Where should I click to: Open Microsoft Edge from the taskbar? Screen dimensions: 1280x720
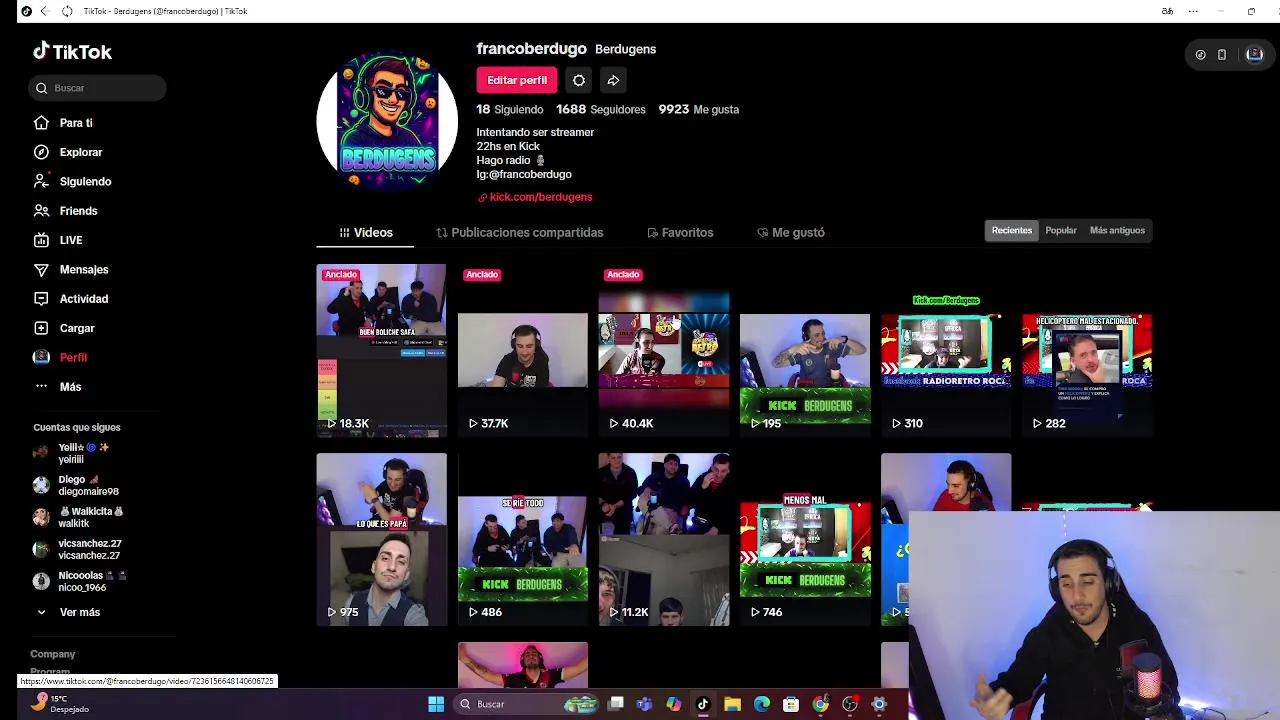pyautogui.click(x=761, y=704)
